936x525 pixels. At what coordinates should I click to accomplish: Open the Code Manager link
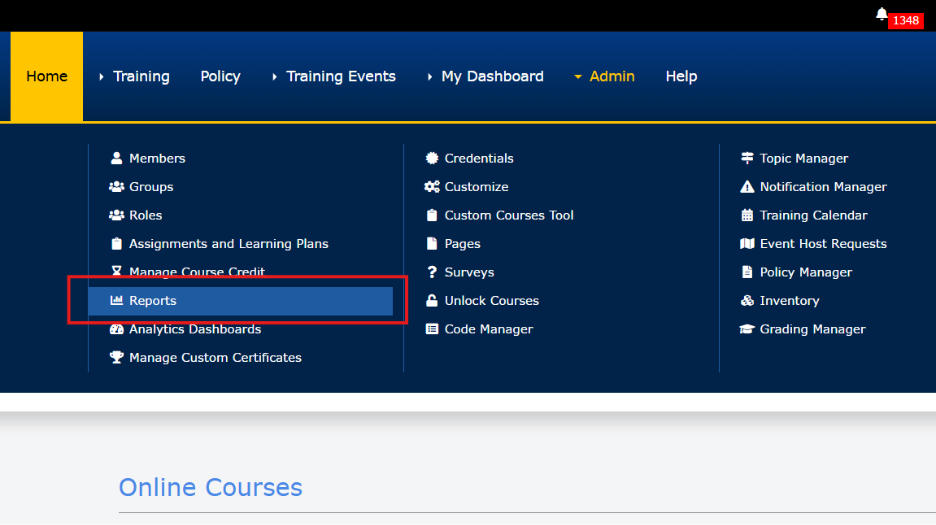pos(488,329)
